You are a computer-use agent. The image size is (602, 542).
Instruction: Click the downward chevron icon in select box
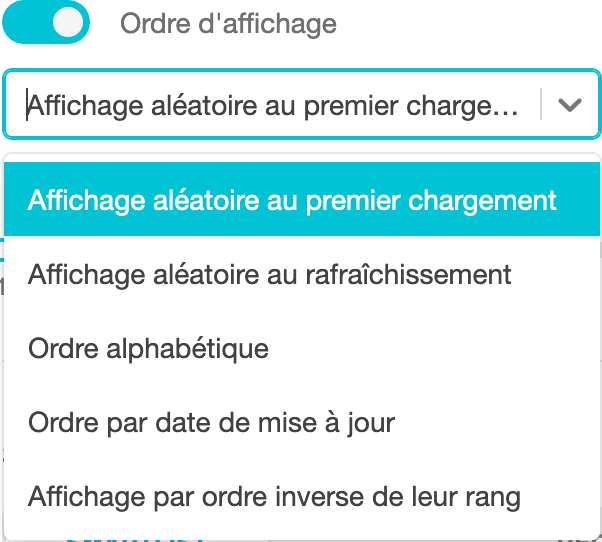click(569, 104)
